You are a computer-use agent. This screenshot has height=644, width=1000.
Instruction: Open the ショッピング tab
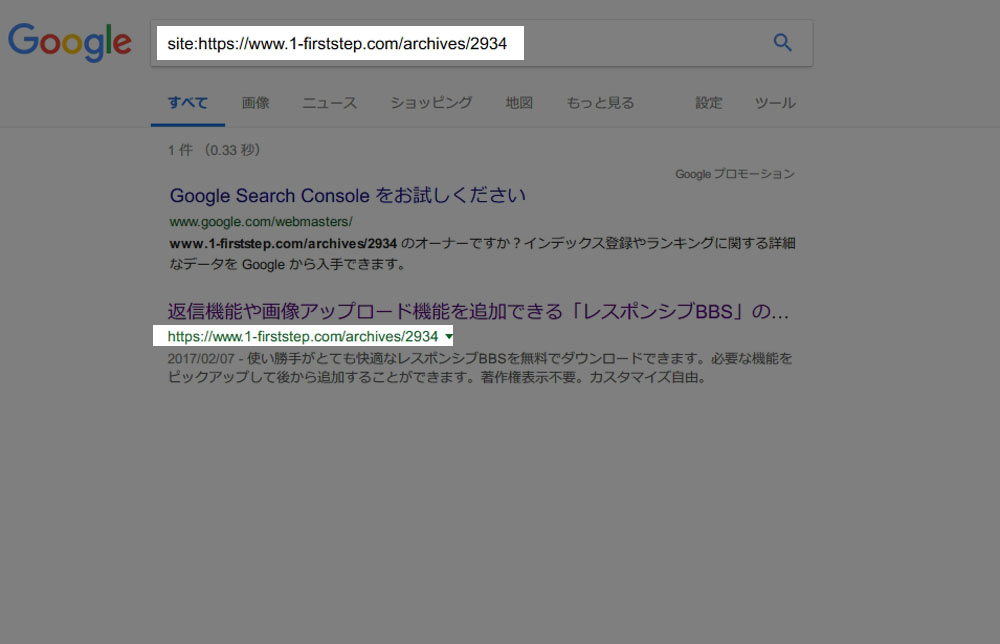tap(431, 103)
